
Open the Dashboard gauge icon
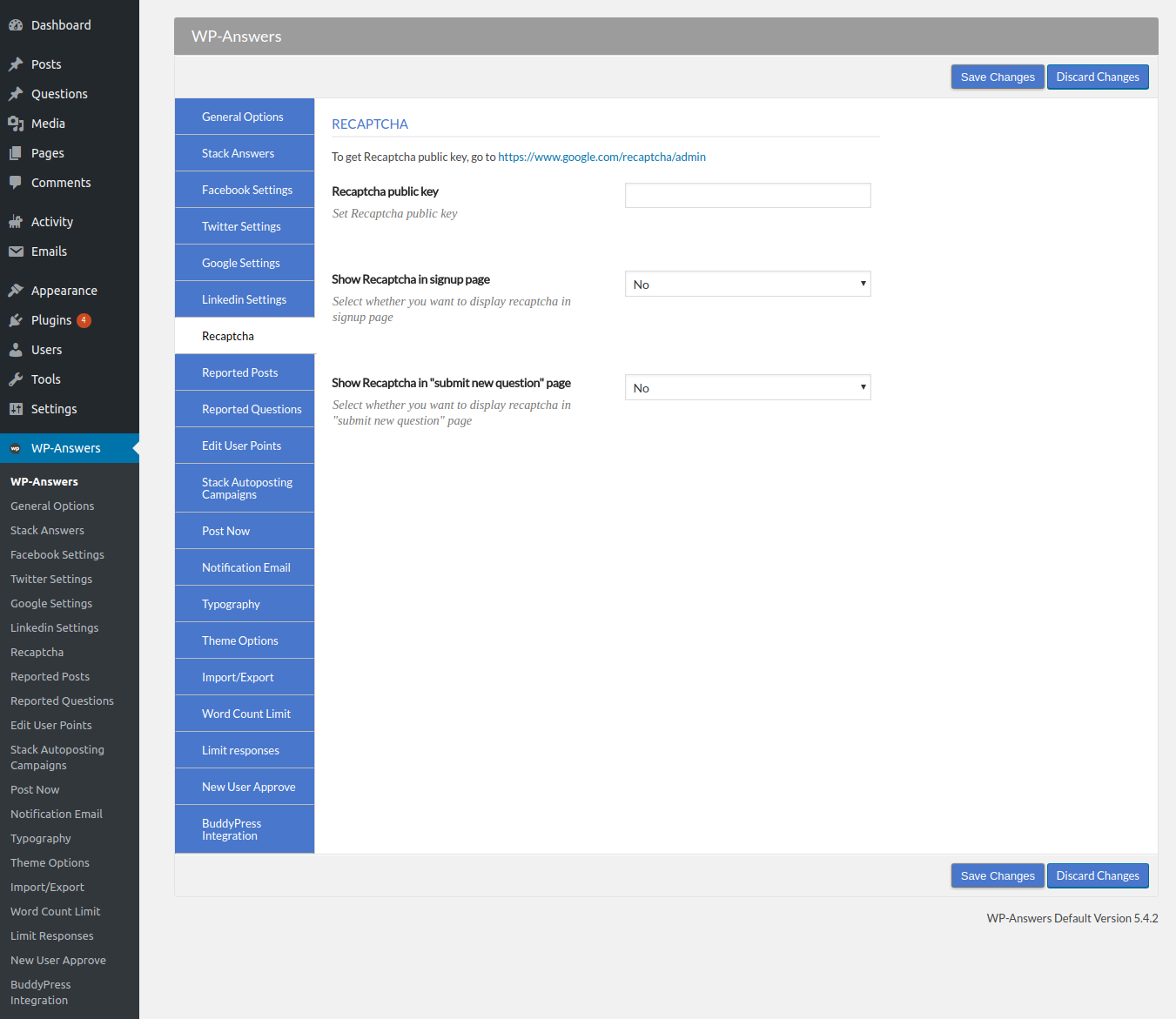(16, 25)
